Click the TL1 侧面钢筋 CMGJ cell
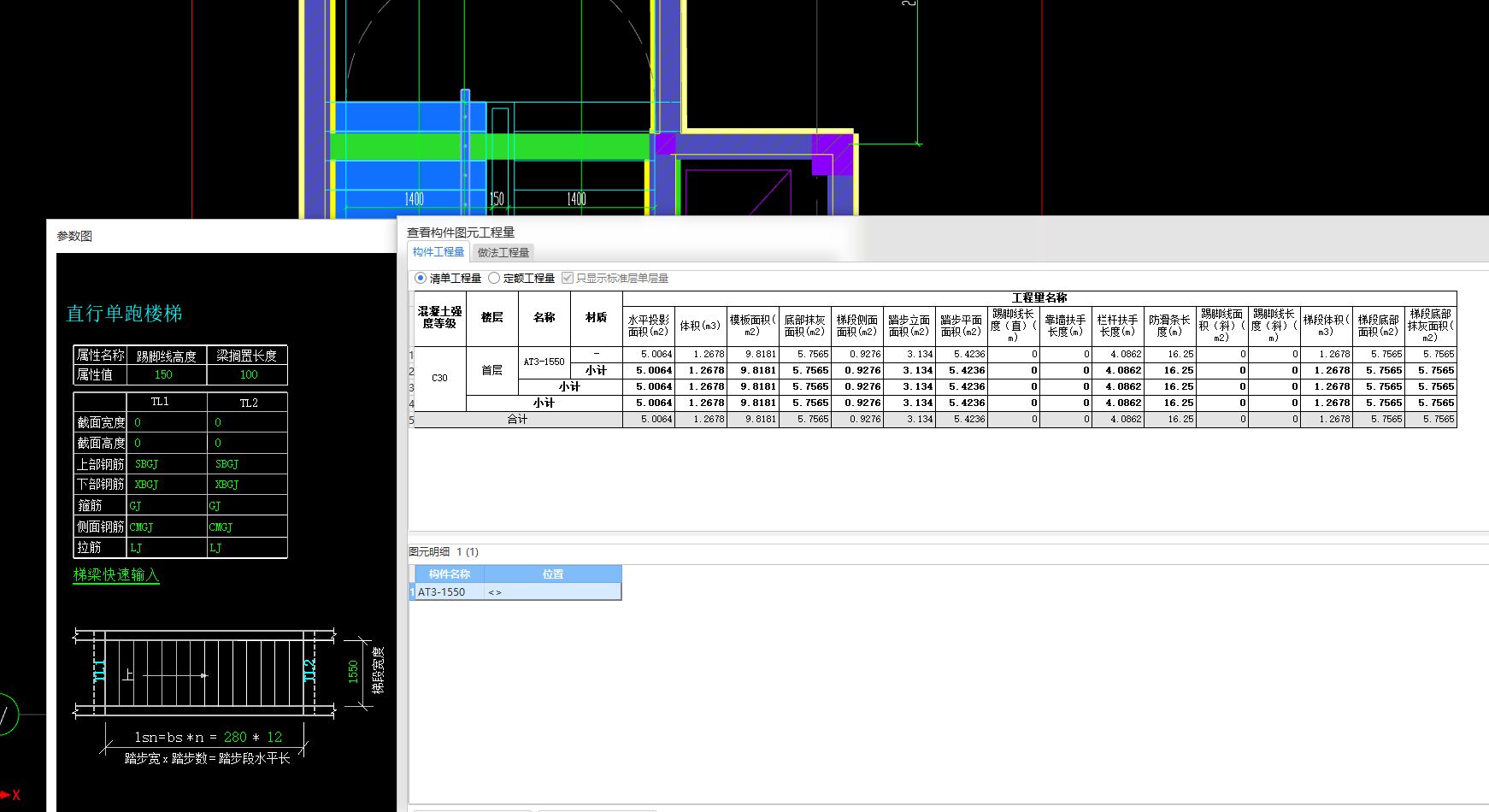The width and height of the screenshot is (1489, 812). tap(167, 527)
